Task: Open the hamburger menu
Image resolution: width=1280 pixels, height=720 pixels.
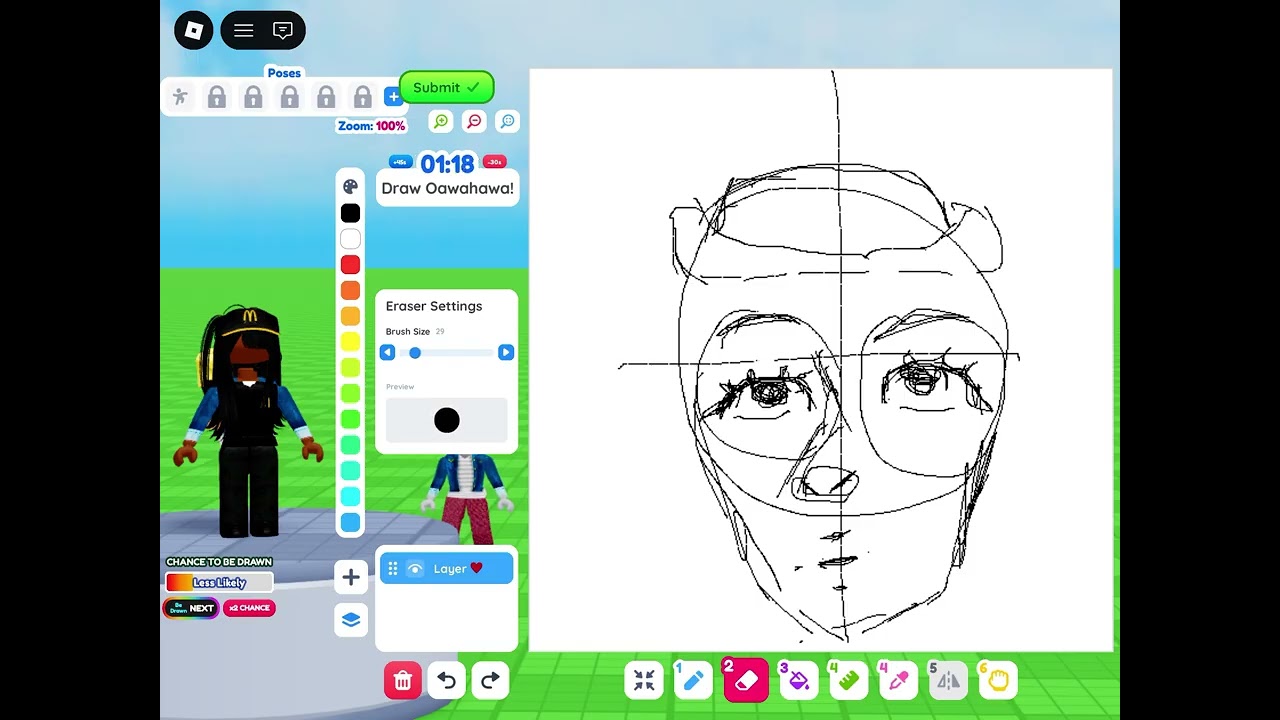Action: [x=243, y=30]
